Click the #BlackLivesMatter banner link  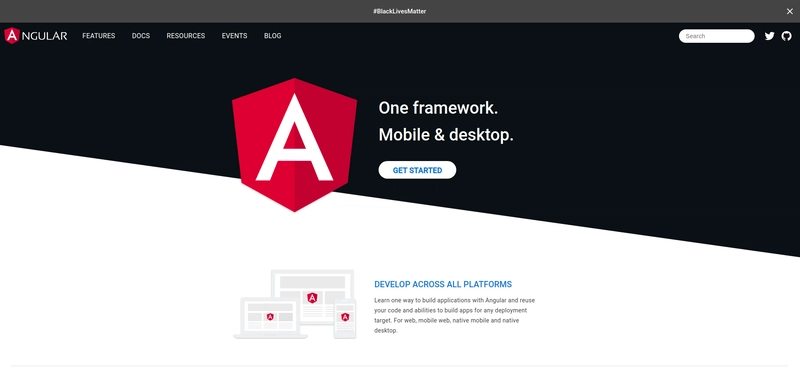tap(399, 11)
